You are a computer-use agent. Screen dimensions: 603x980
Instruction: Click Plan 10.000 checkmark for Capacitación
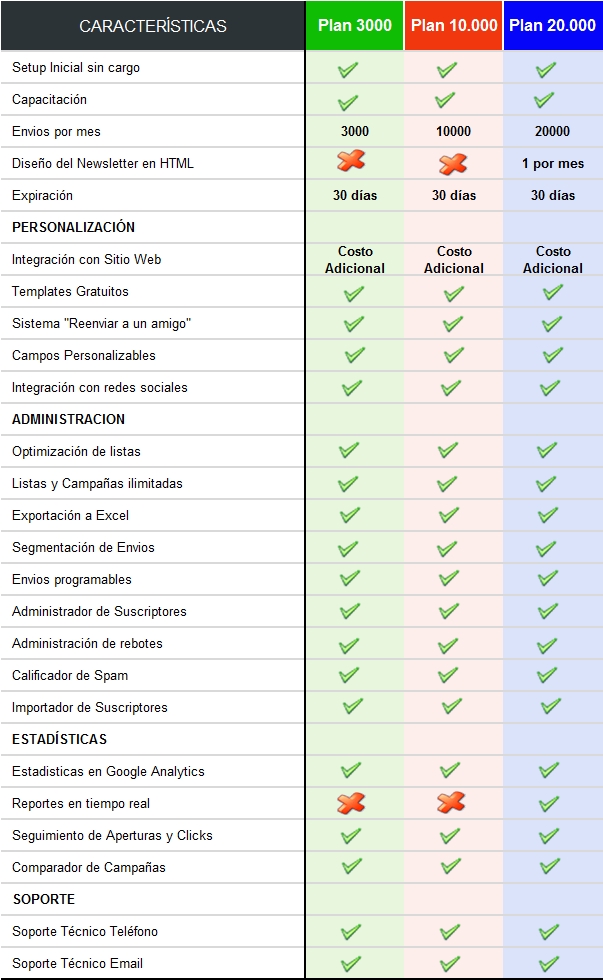click(445, 100)
